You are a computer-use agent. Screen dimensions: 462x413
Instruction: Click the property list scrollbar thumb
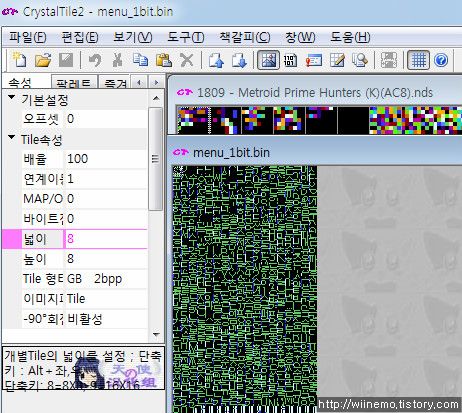[x=155, y=159]
